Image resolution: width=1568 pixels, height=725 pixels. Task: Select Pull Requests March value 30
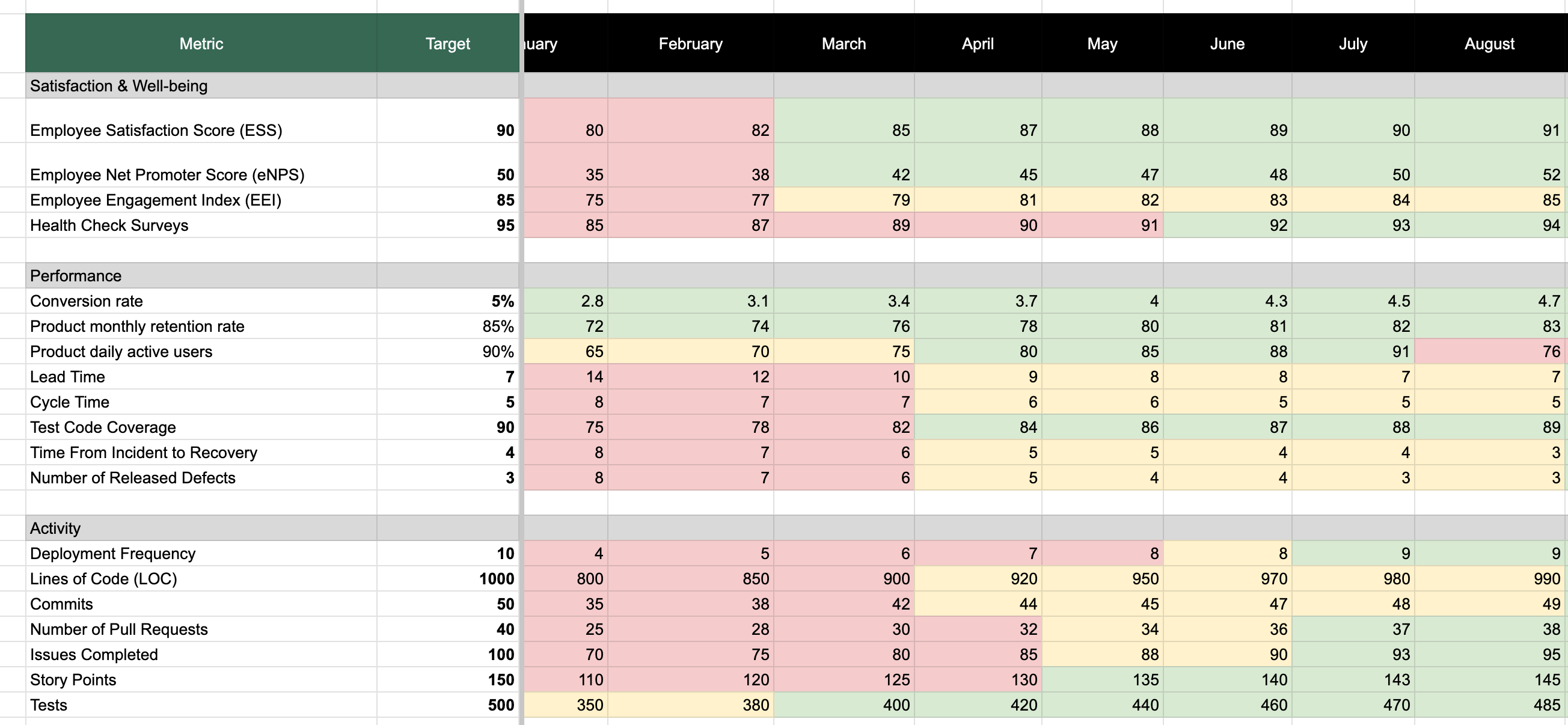844,629
